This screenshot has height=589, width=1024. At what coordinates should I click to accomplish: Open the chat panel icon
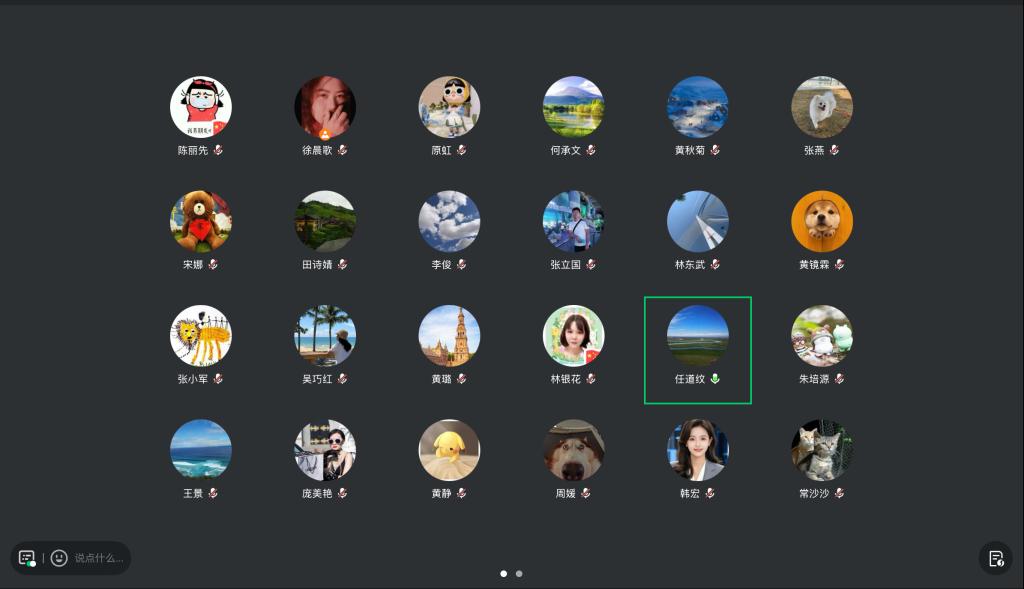[x=27, y=558]
